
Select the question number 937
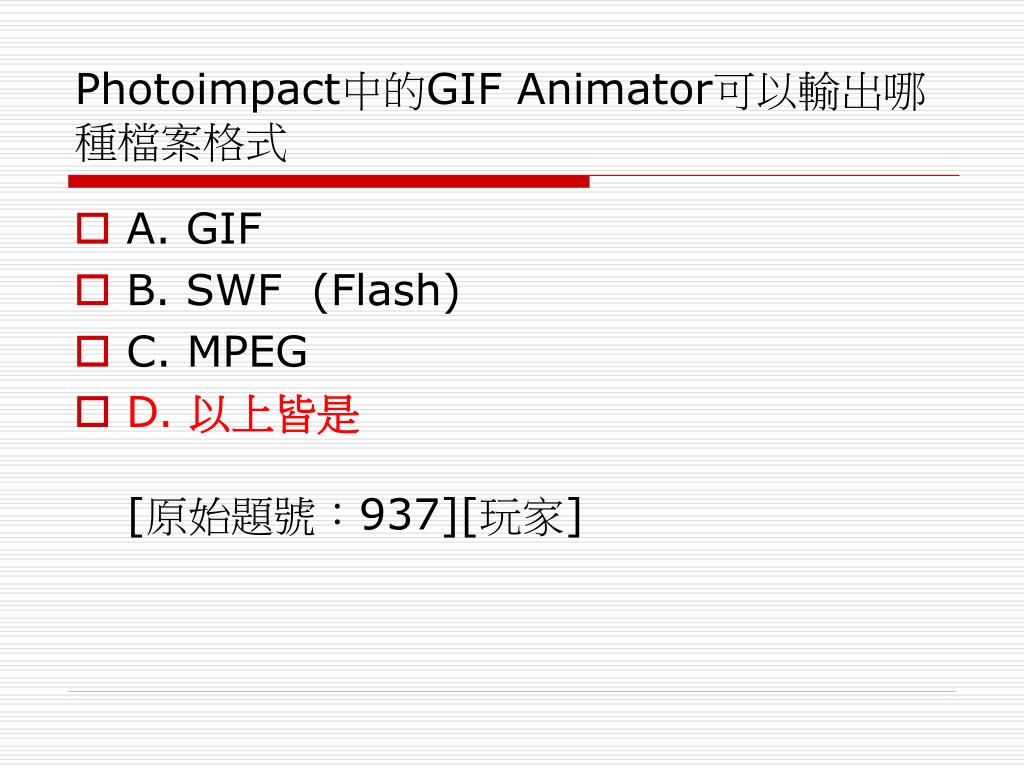coord(400,515)
